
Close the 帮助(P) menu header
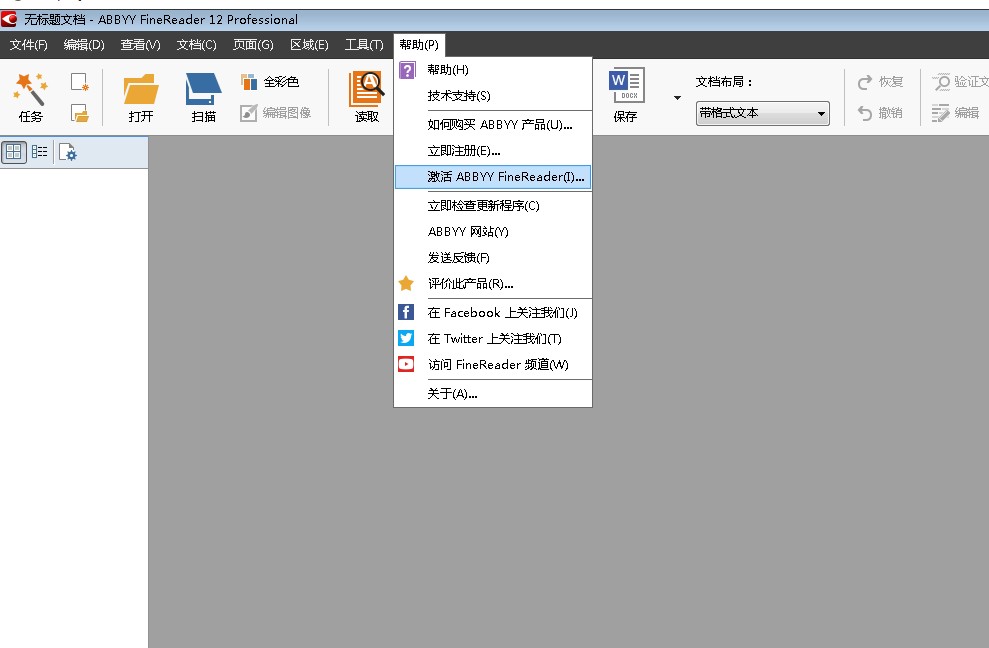click(x=419, y=45)
